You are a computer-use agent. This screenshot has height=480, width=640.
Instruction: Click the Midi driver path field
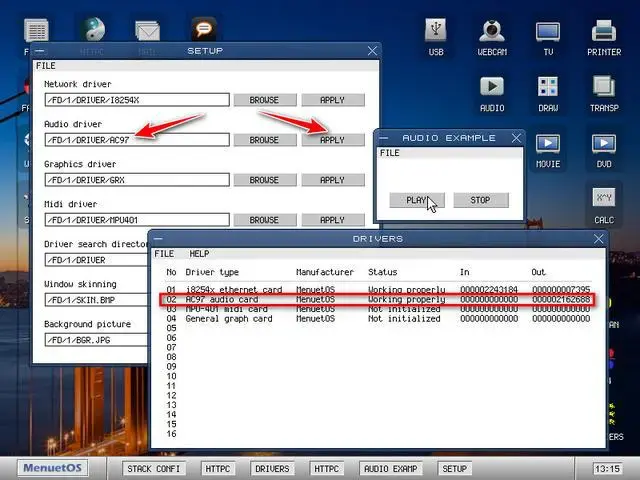[x=136, y=220]
